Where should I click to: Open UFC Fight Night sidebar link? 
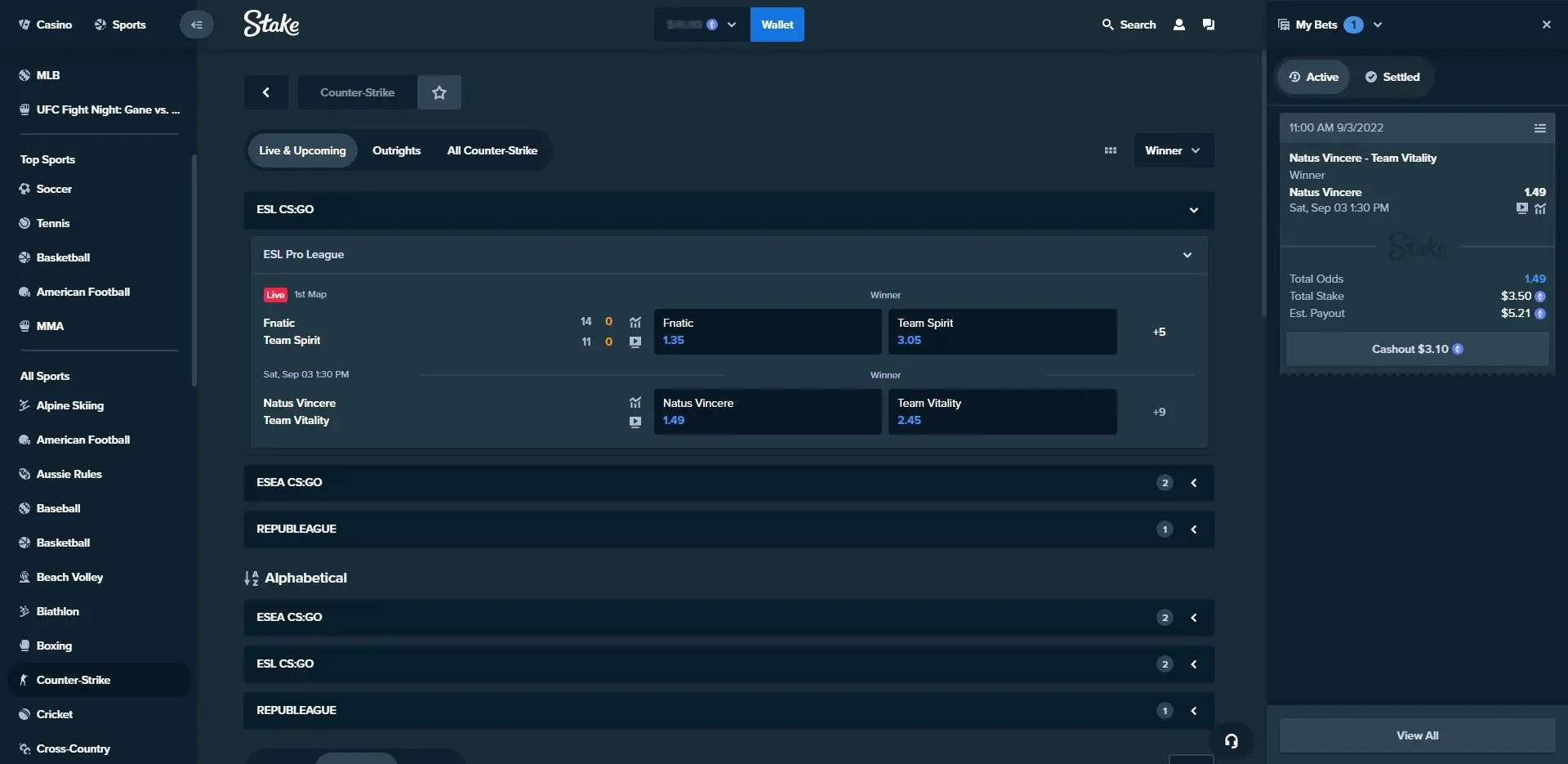tap(99, 109)
